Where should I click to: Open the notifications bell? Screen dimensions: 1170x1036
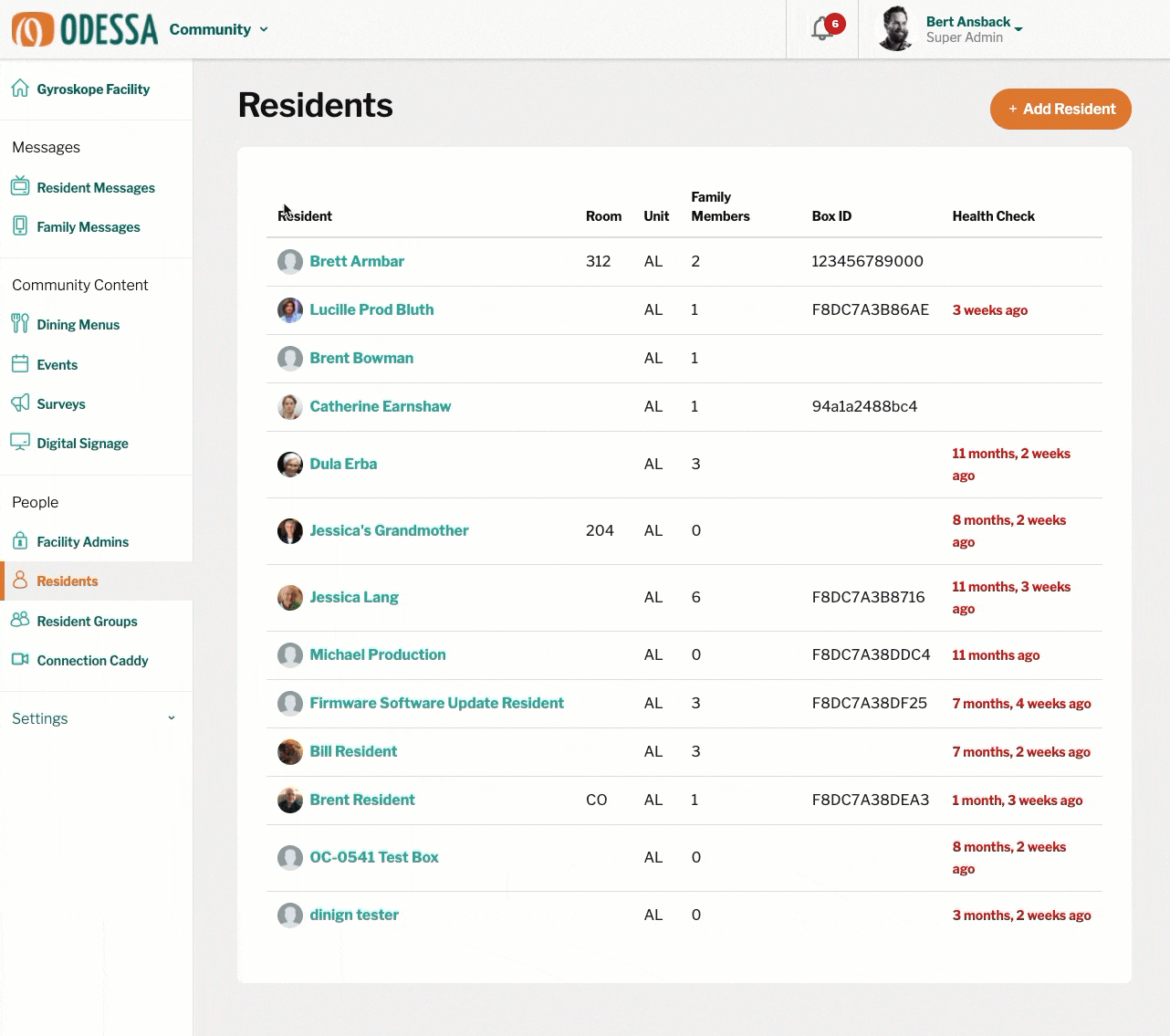click(x=823, y=28)
